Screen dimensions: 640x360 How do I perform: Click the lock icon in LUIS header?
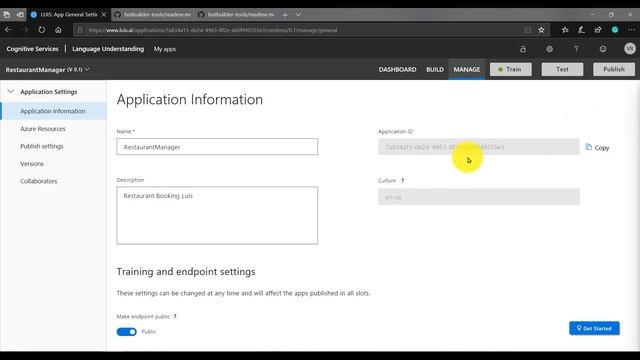[x=523, y=49]
